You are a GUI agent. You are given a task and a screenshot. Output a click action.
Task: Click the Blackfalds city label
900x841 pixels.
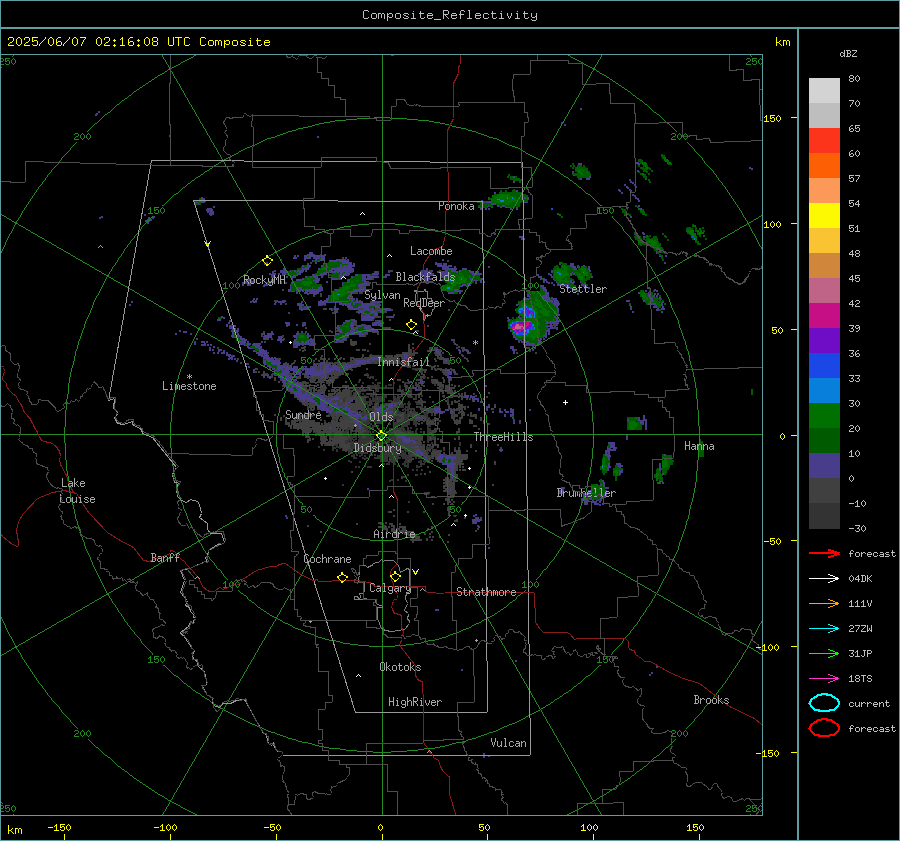coord(425,277)
